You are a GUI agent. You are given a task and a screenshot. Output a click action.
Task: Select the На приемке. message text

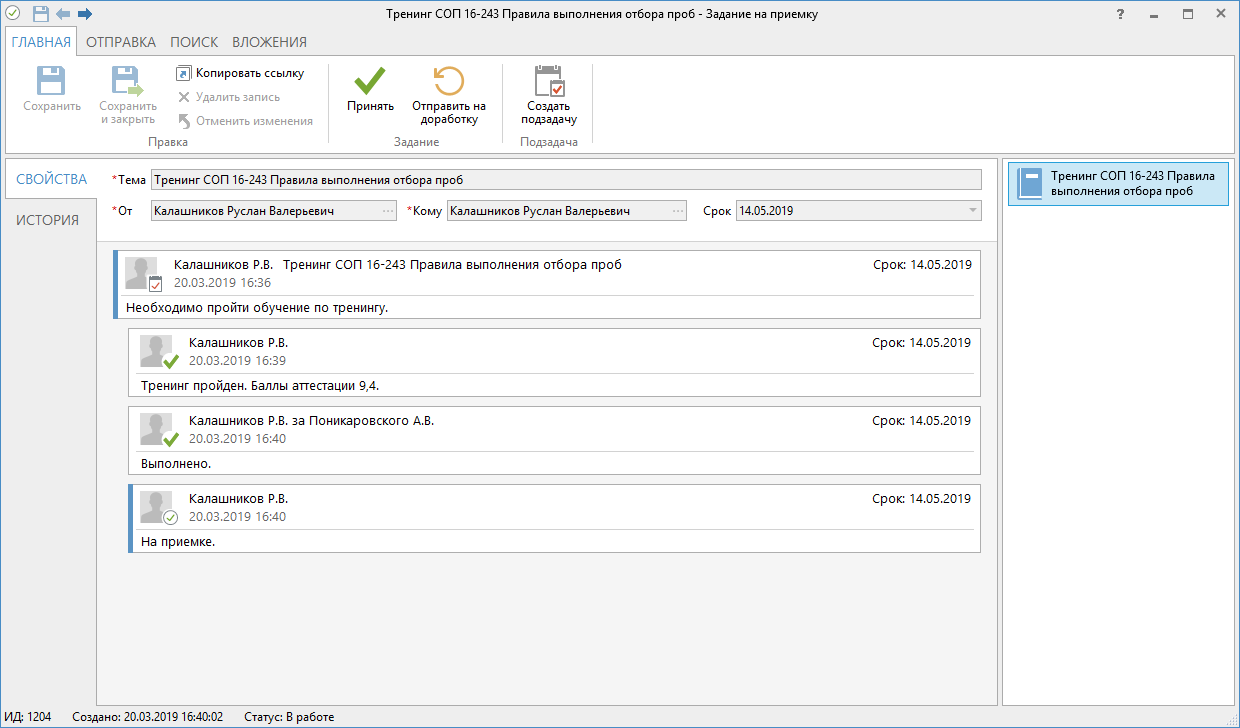click(x=178, y=542)
